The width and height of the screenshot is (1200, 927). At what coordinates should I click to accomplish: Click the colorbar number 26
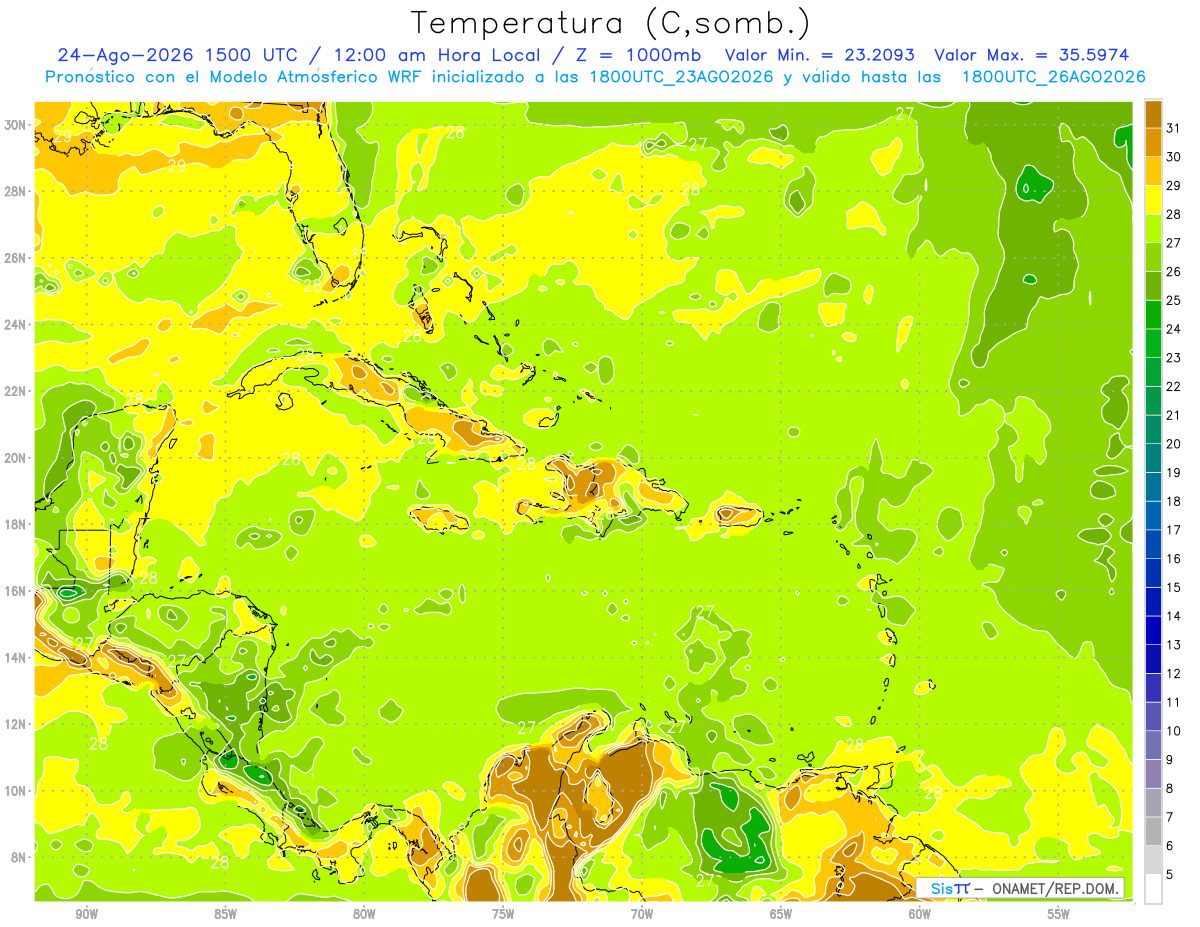click(x=1174, y=272)
